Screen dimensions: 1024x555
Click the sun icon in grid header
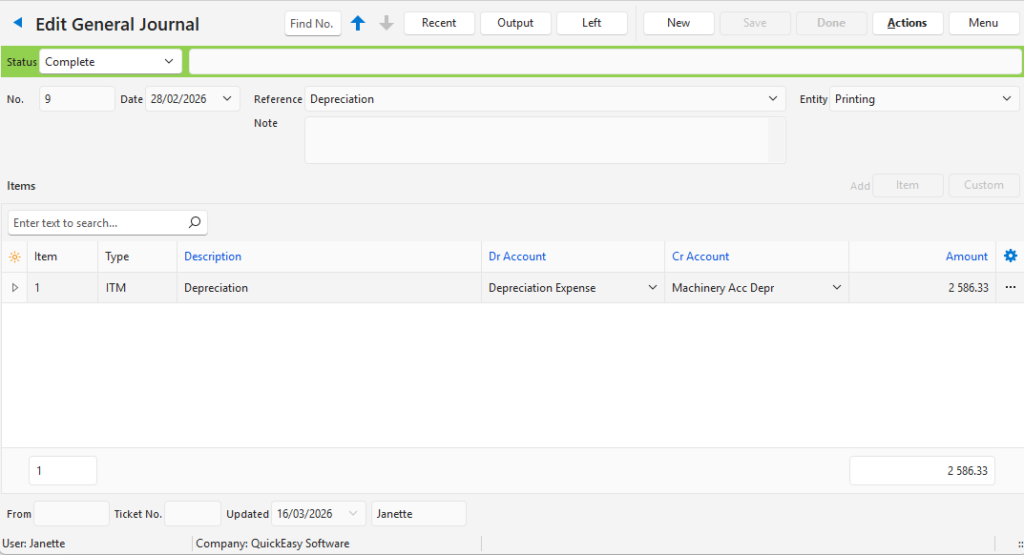pyautogui.click(x=14, y=257)
